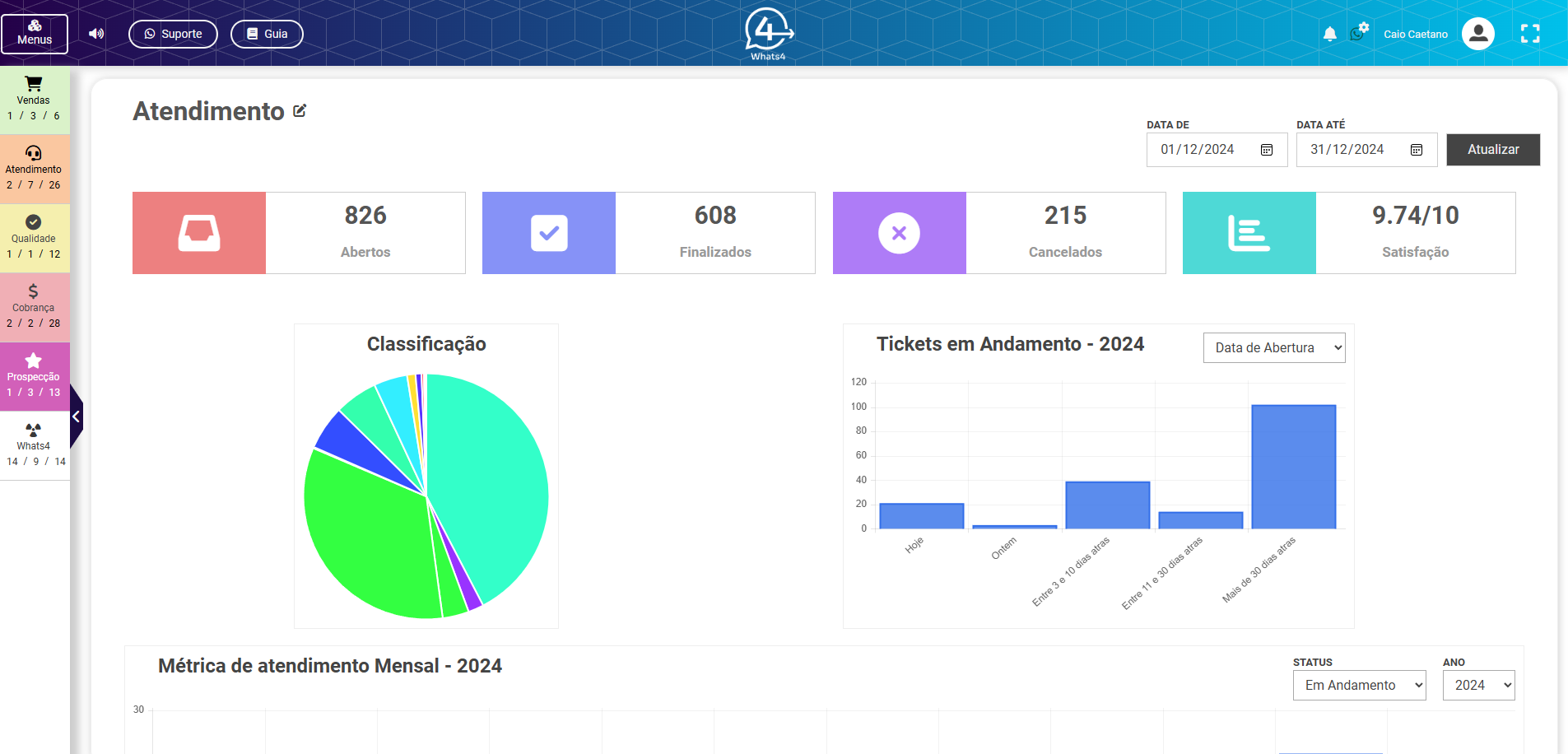Expand the Data de Abertura dropdown
Screen dimensions: 1568x754
pos(1273,348)
